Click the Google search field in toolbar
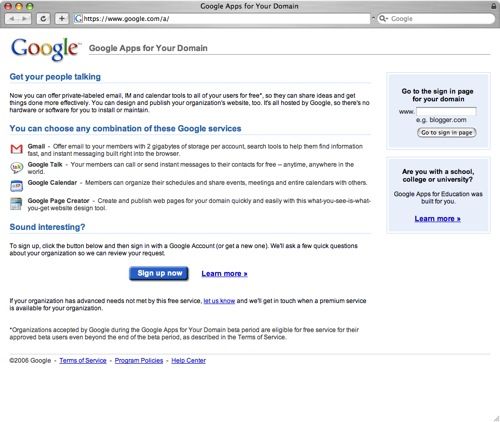 (x=436, y=19)
